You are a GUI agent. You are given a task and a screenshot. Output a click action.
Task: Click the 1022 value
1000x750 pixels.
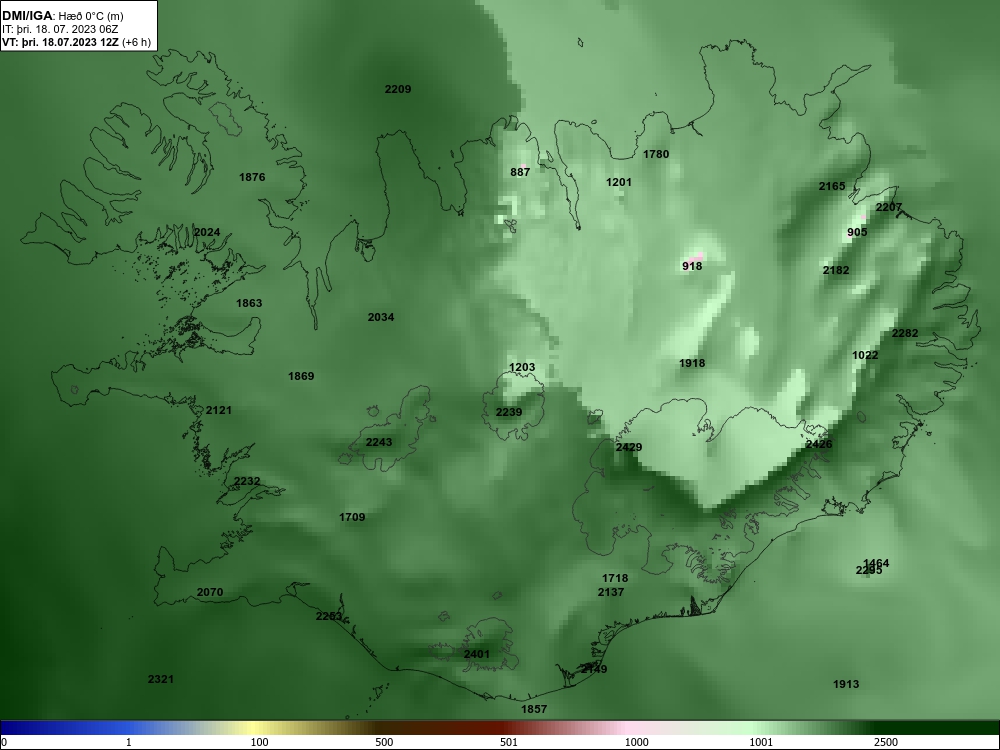865,355
